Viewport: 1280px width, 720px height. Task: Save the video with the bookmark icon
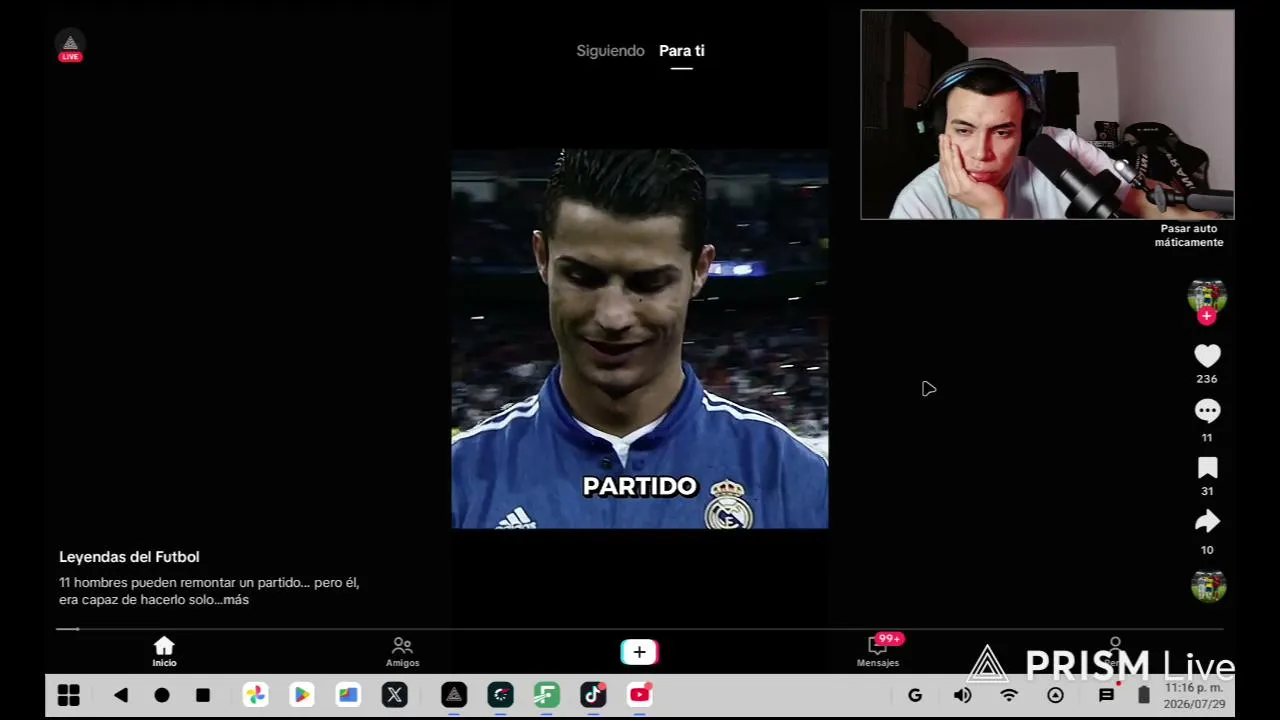[x=1207, y=468]
